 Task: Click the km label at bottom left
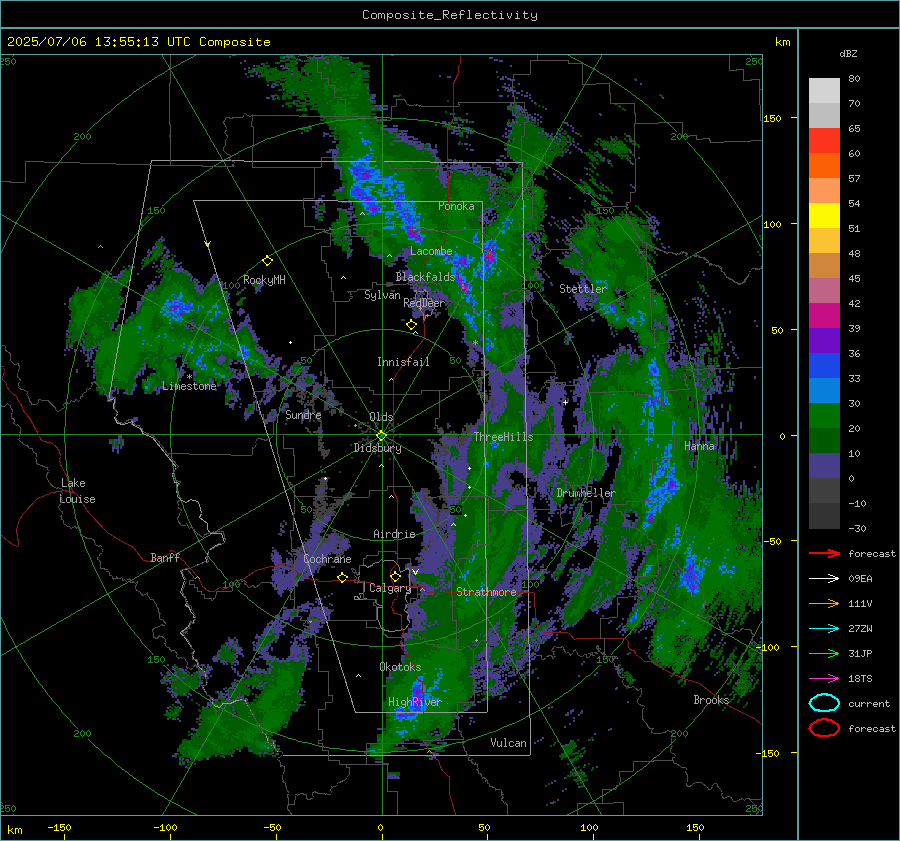[x=14, y=830]
